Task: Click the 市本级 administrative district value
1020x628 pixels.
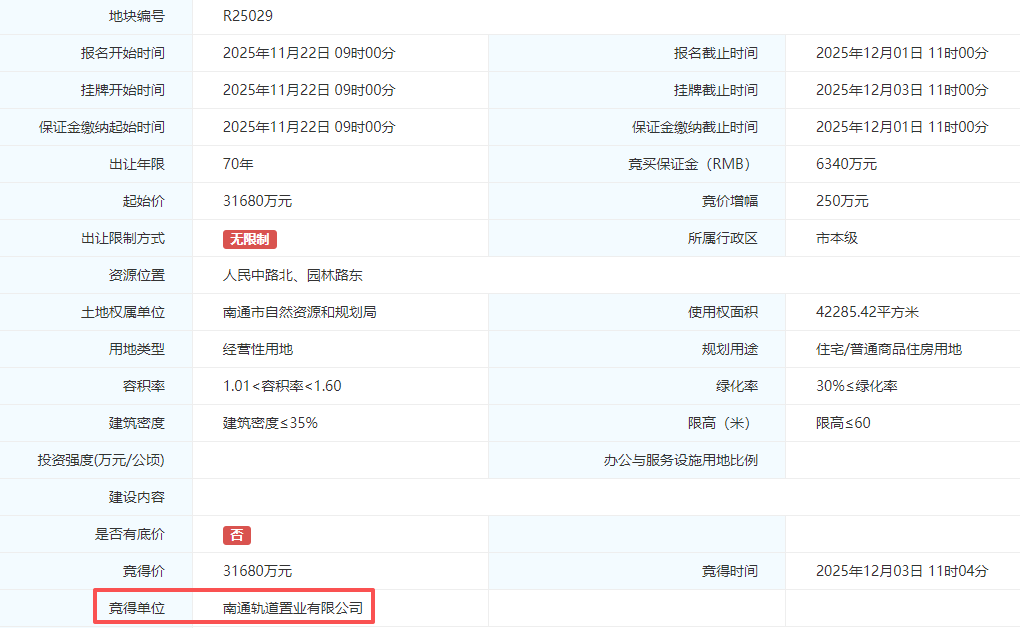Action: click(x=837, y=238)
